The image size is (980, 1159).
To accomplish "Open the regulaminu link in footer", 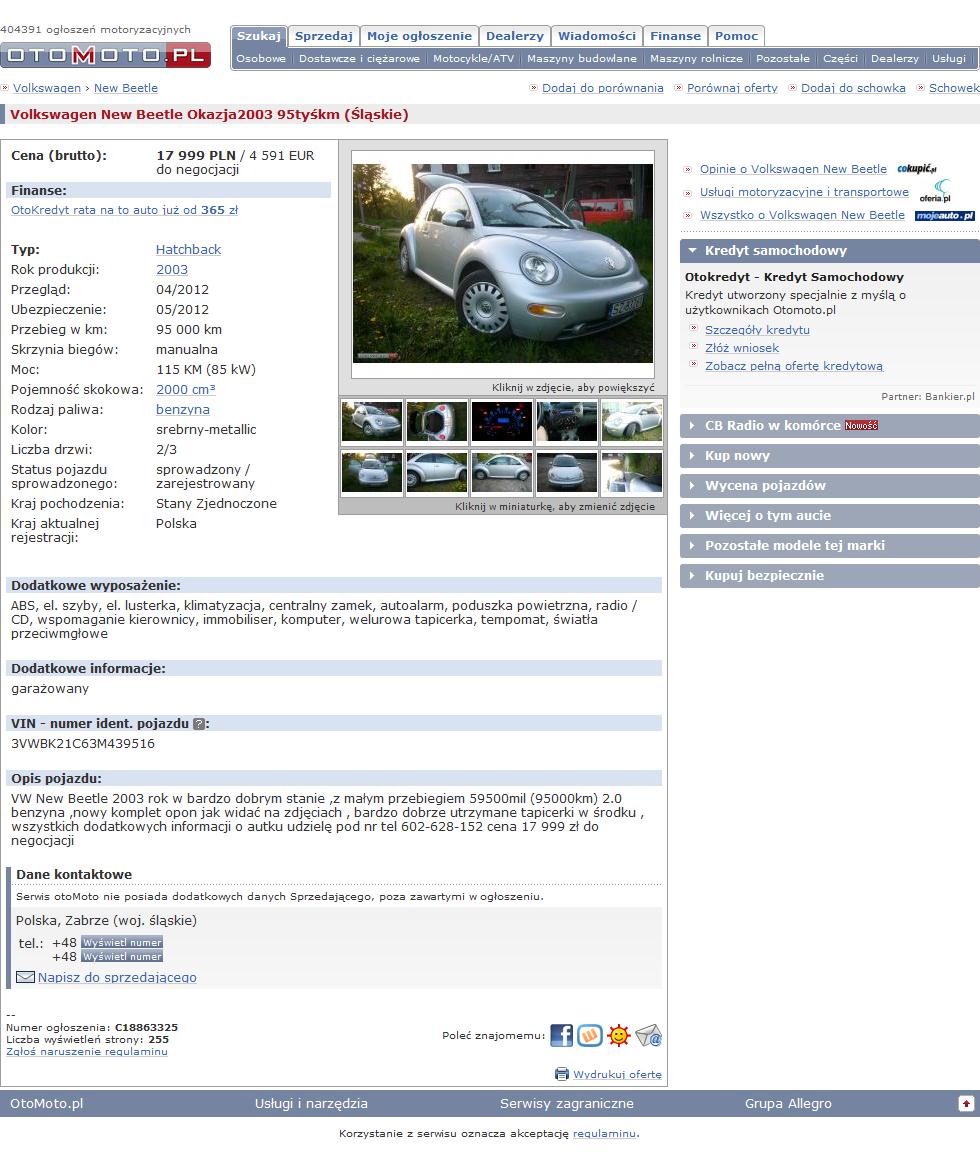I will (x=605, y=1134).
